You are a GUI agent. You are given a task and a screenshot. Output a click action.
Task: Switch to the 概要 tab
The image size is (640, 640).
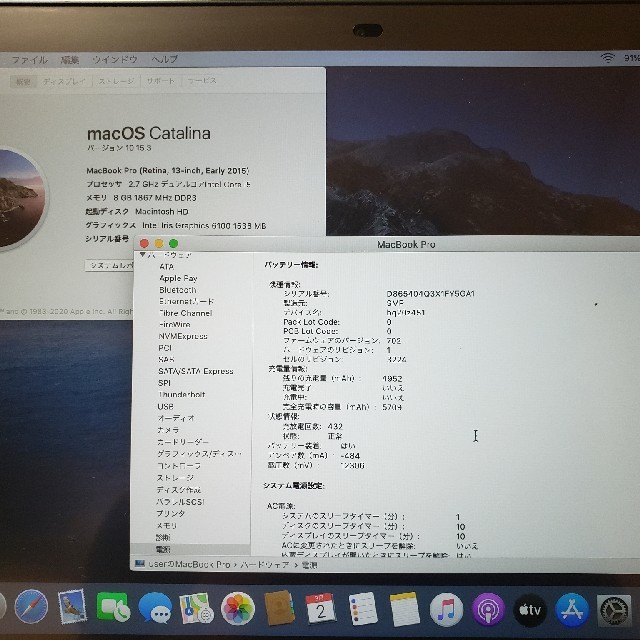pos(23,82)
